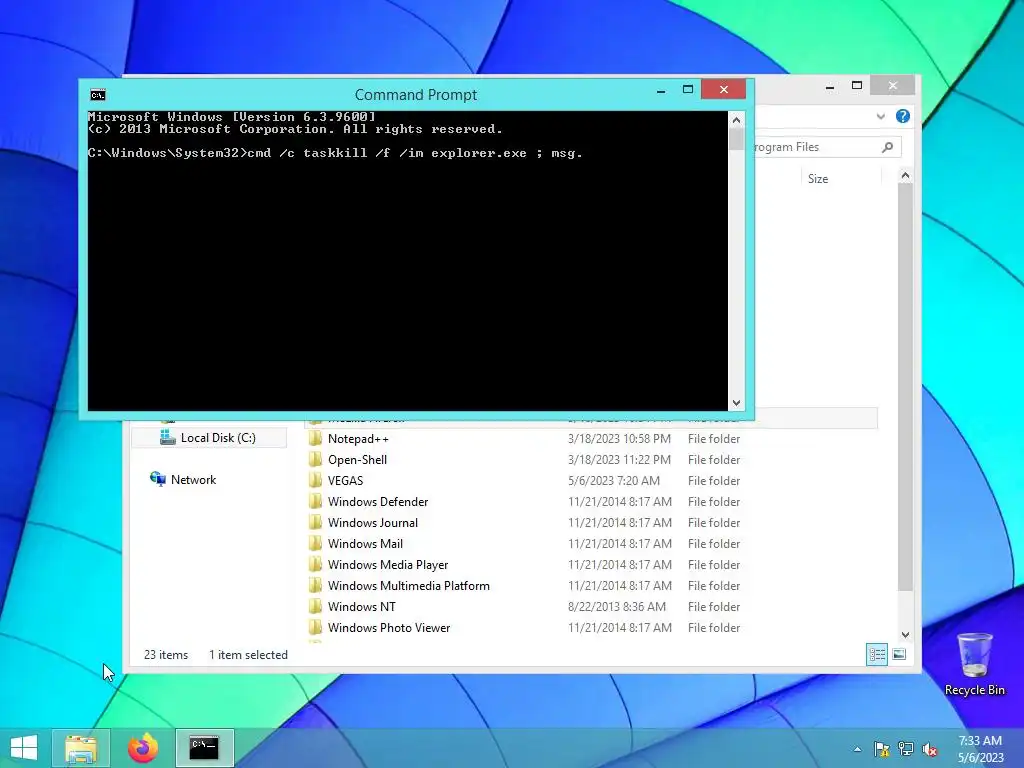Image resolution: width=1024 pixels, height=768 pixels.
Task: Minimize the Command Prompt window
Action: pyautogui.click(x=661, y=90)
